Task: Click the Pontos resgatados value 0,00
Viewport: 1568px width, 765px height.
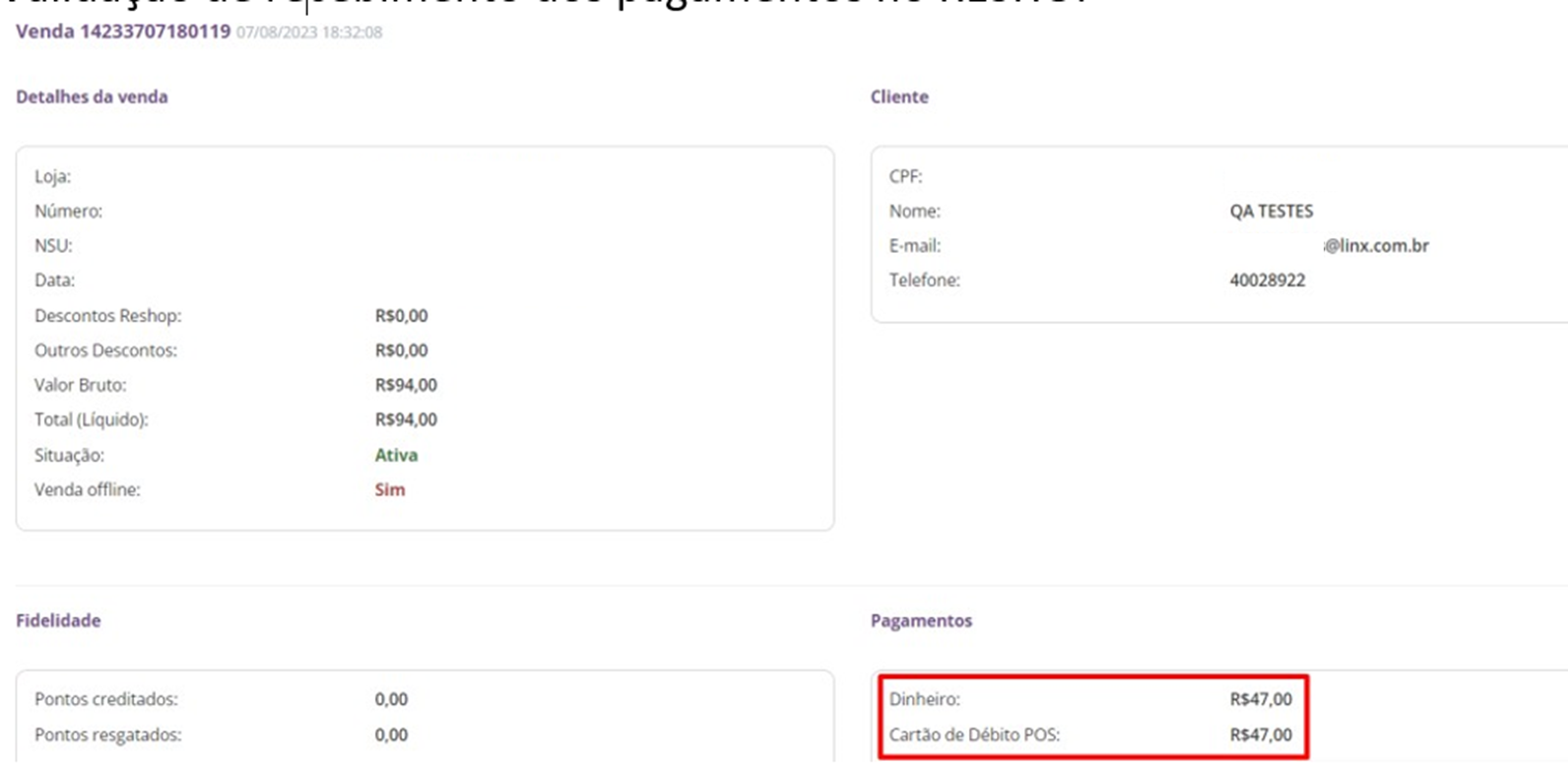Action: (391, 734)
